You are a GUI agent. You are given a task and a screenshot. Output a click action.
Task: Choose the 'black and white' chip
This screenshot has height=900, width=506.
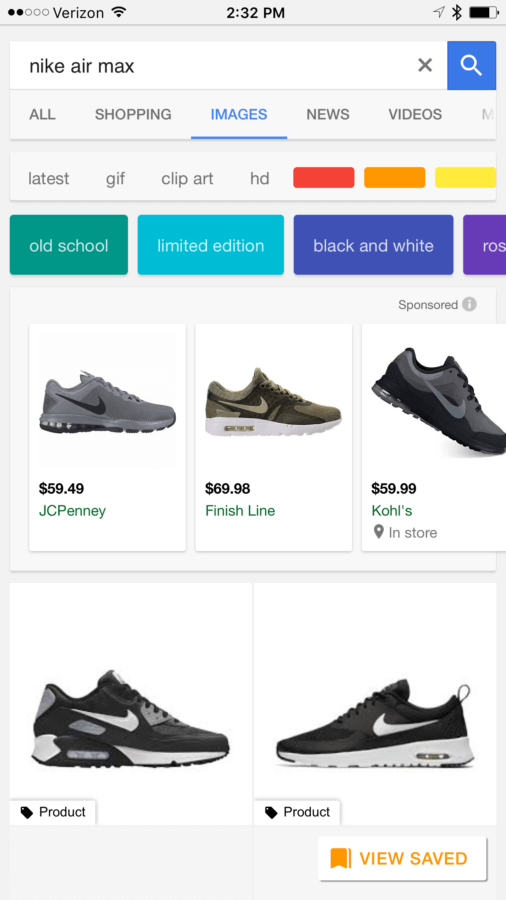coord(373,245)
